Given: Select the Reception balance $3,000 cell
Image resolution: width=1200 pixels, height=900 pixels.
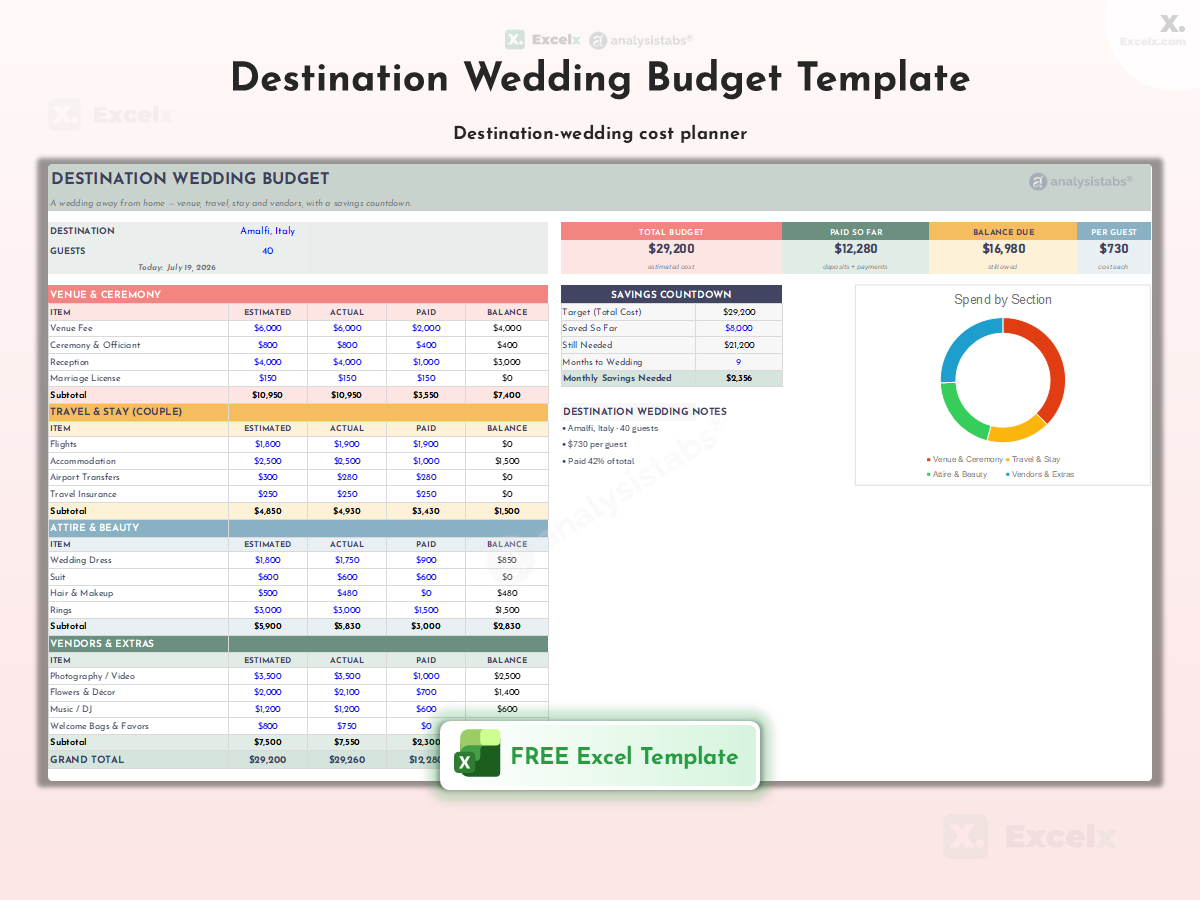Looking at the screenshot, I should tap(507, 362).
